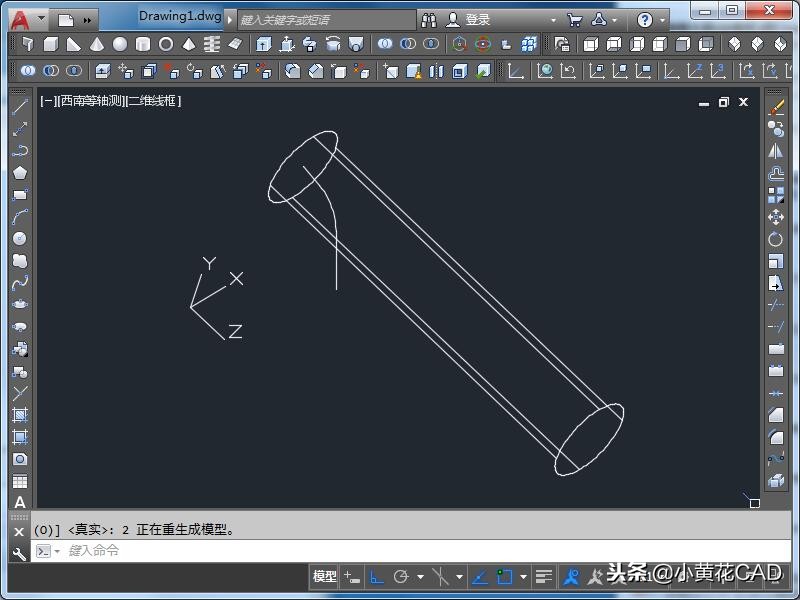The width and height of the screenshot is (800, 600).
Task: Select the Table tool in Draw toolbar
Action: click(x=19, y=481)
